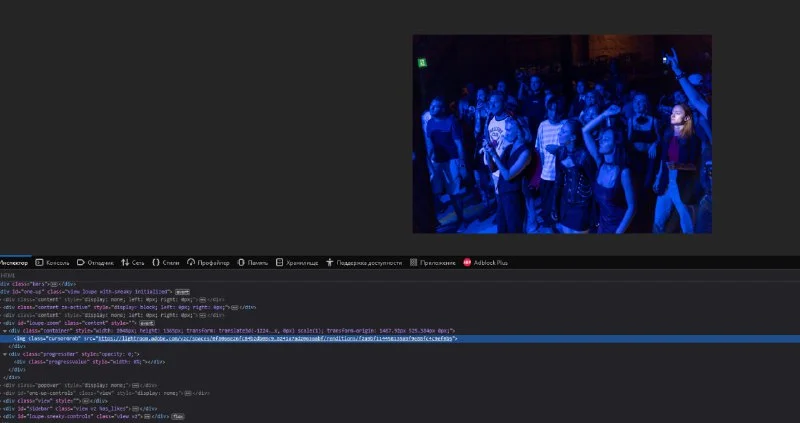This screenshot has width=800, height=423.
Task: Click the blue-lit concert crowd photo
Action: (562, 134)
